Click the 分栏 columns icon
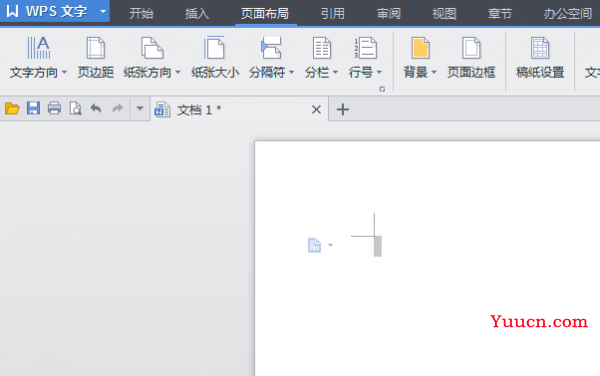 (321, 48)
